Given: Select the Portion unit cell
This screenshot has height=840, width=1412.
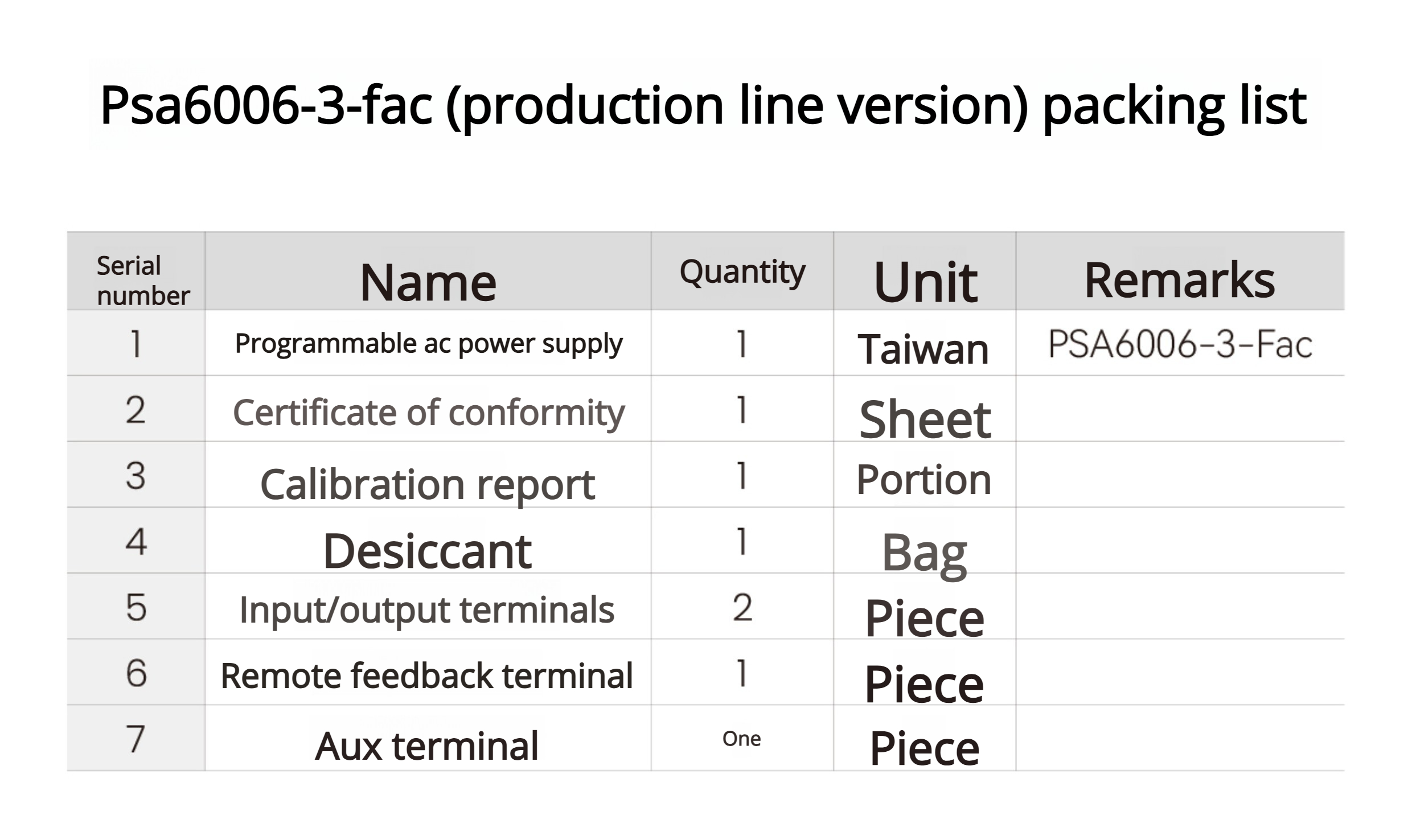Looking at the screenshot, I should pyautogui.click(x=923, y=480).
